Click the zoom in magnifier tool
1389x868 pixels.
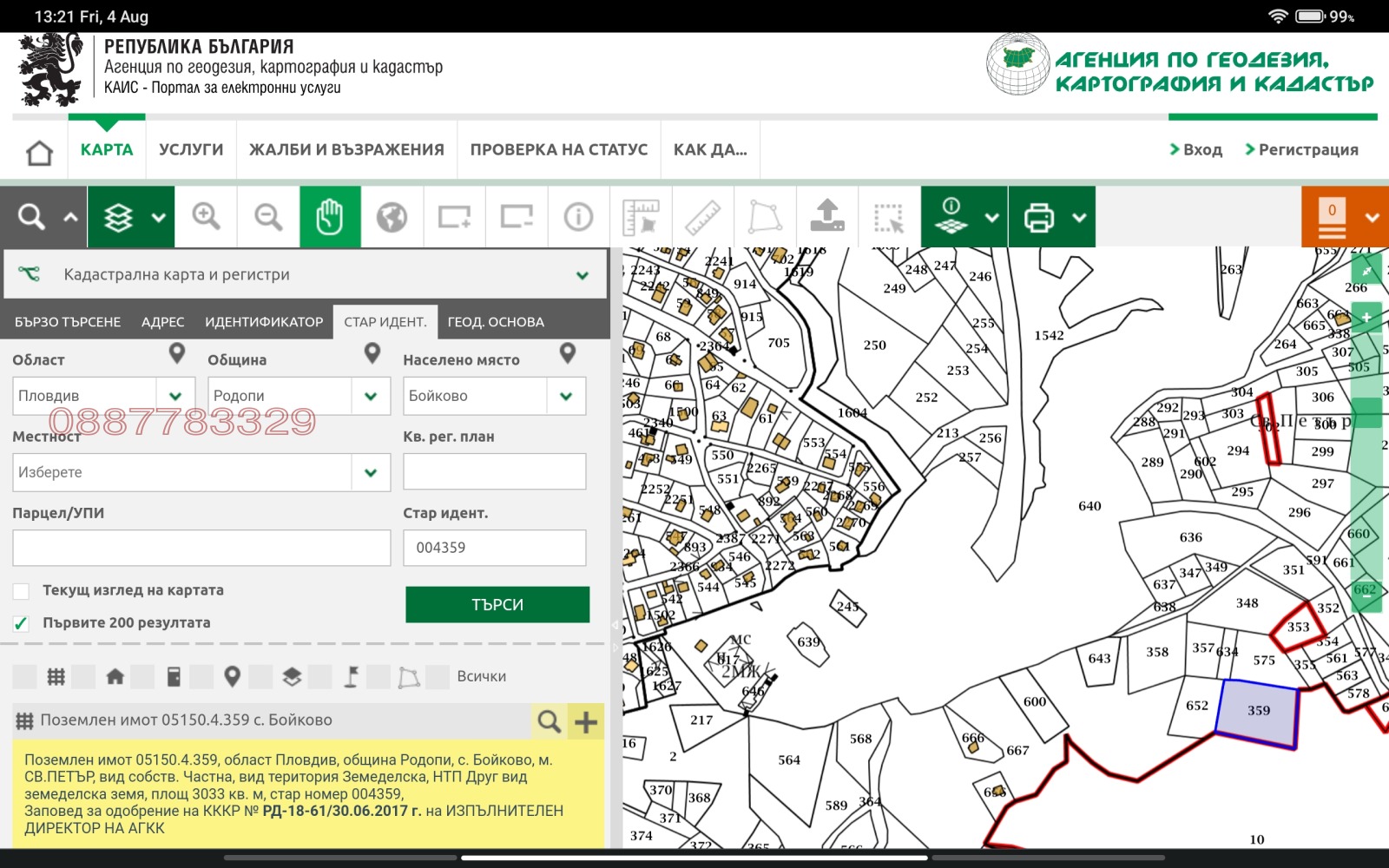click(x=206, y=217)
